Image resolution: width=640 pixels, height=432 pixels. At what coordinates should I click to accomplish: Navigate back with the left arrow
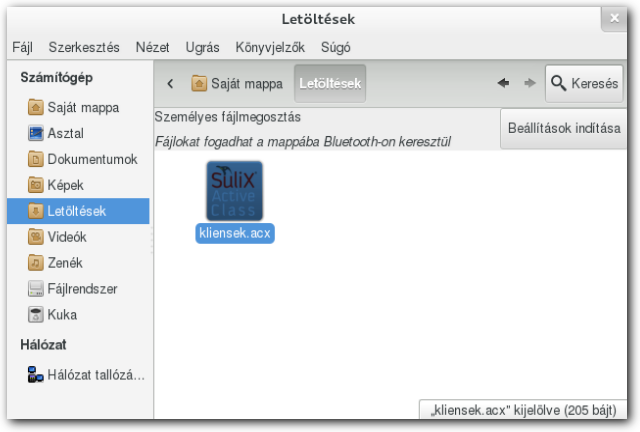pos(503,83)
